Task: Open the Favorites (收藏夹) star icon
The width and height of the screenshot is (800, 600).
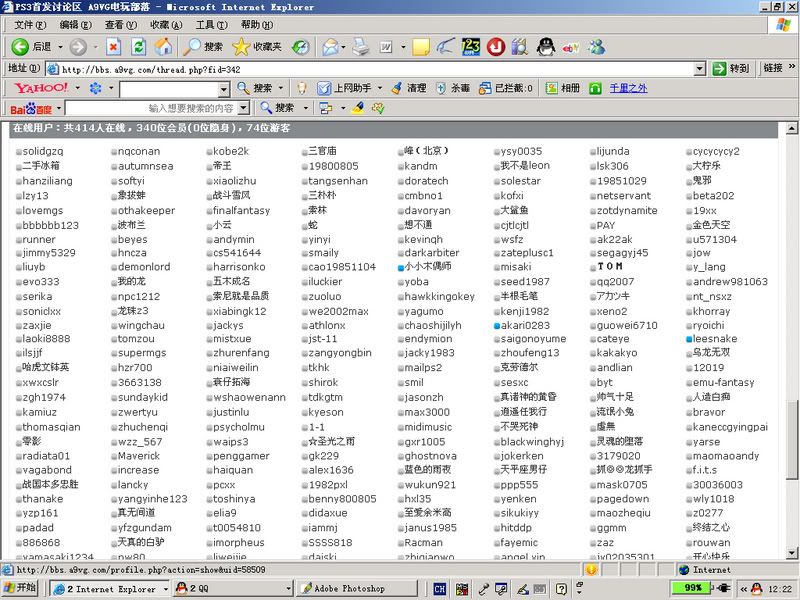Action: pyautogui.click(x=241, y=47)
